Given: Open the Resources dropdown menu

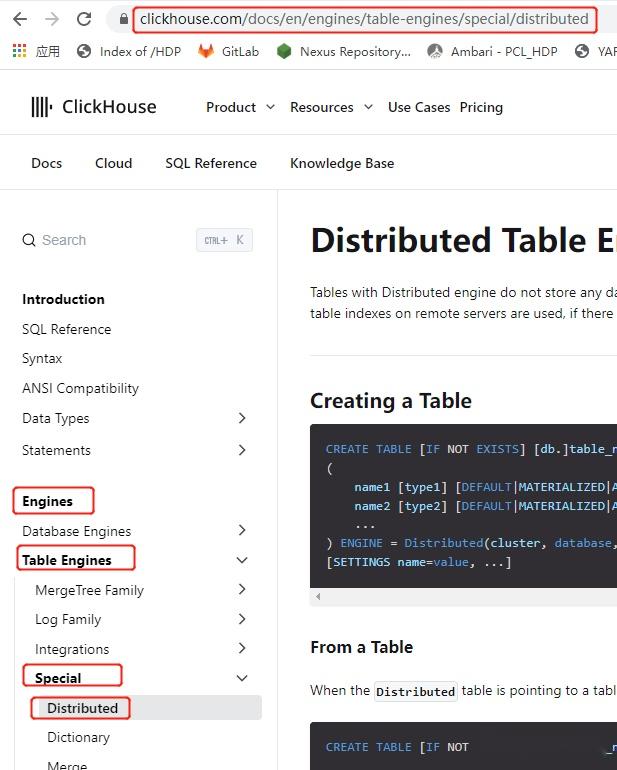Looking at the screenshot, I should click(x=331, y=107).
